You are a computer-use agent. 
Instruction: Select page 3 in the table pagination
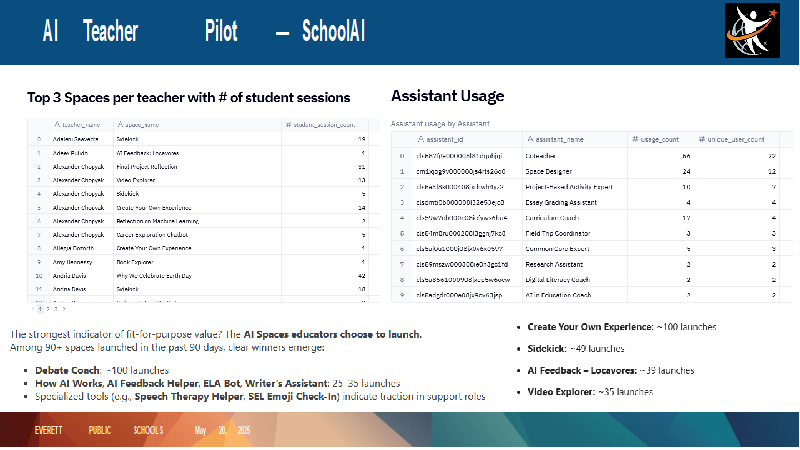click(56, 309)
